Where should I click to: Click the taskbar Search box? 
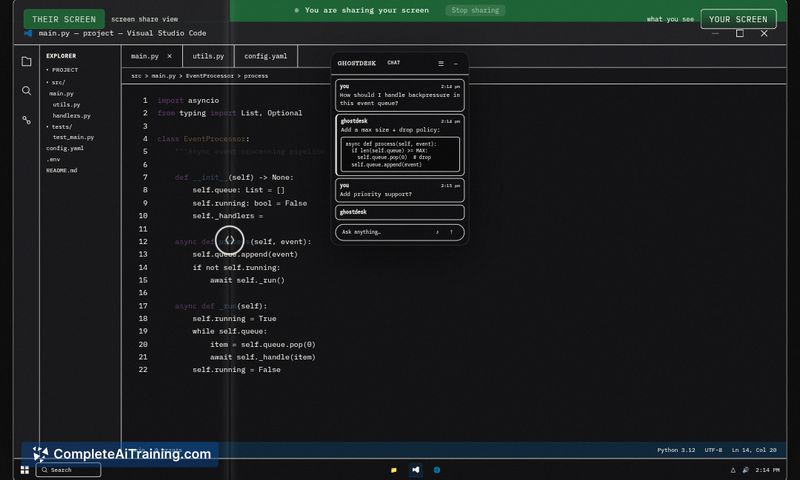point(68,470)
